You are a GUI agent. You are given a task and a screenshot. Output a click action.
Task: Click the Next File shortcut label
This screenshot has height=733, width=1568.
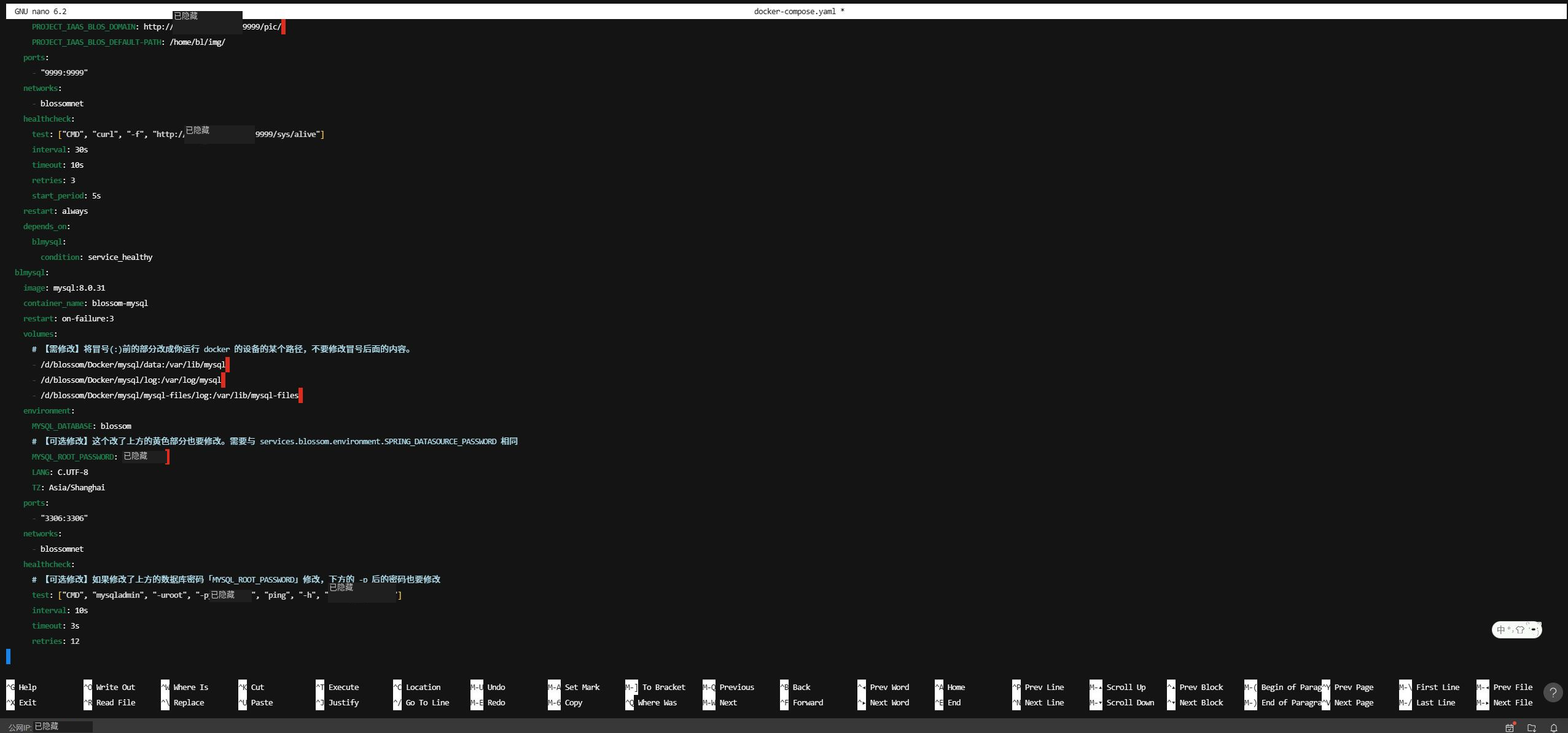1513,702
